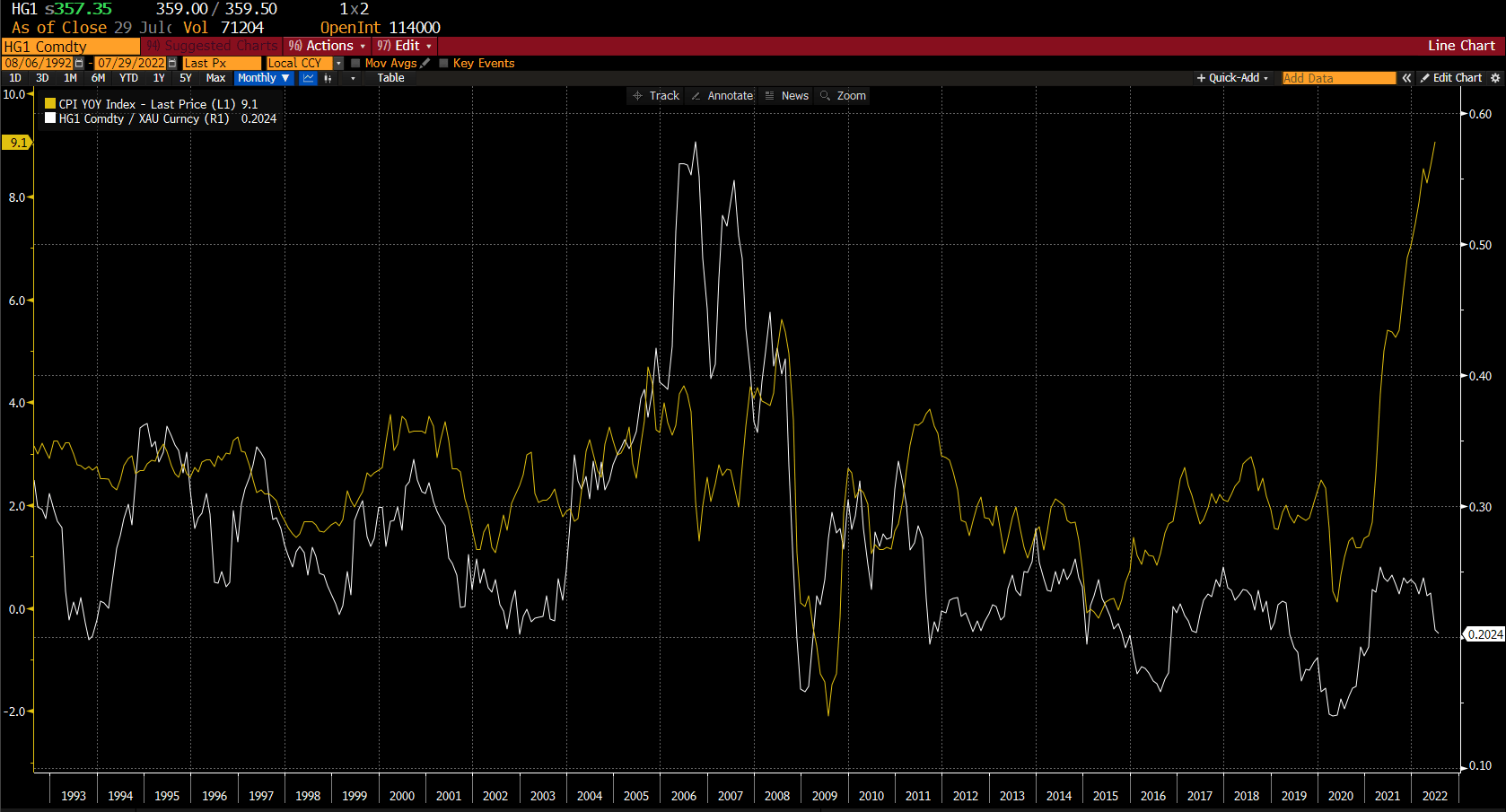Open the chart settings gear icon
Screen dimensions: 1506x812
pyautogui.click(x=1495, y=78)
